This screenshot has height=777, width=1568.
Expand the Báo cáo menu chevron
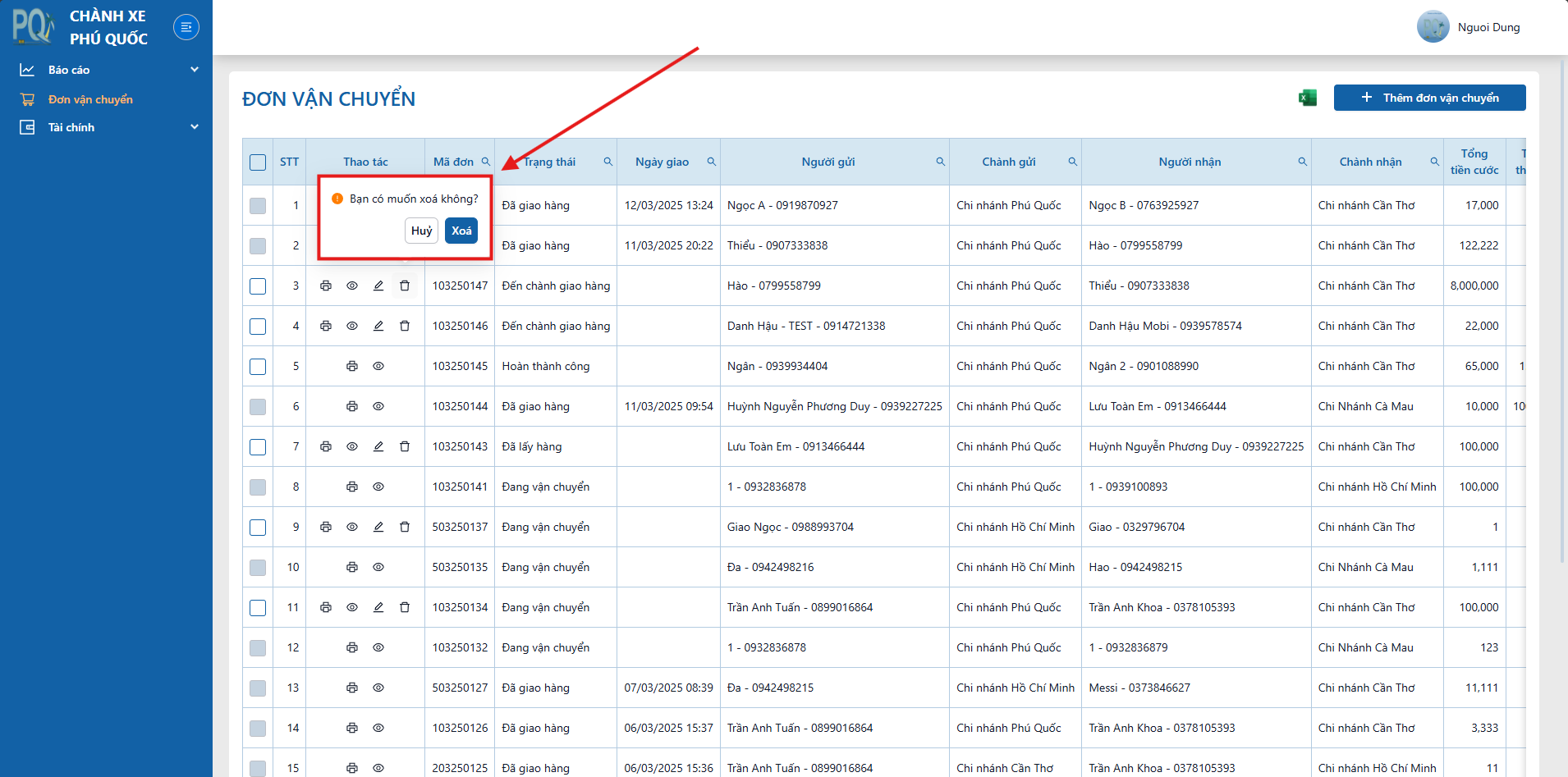[195, 70]
